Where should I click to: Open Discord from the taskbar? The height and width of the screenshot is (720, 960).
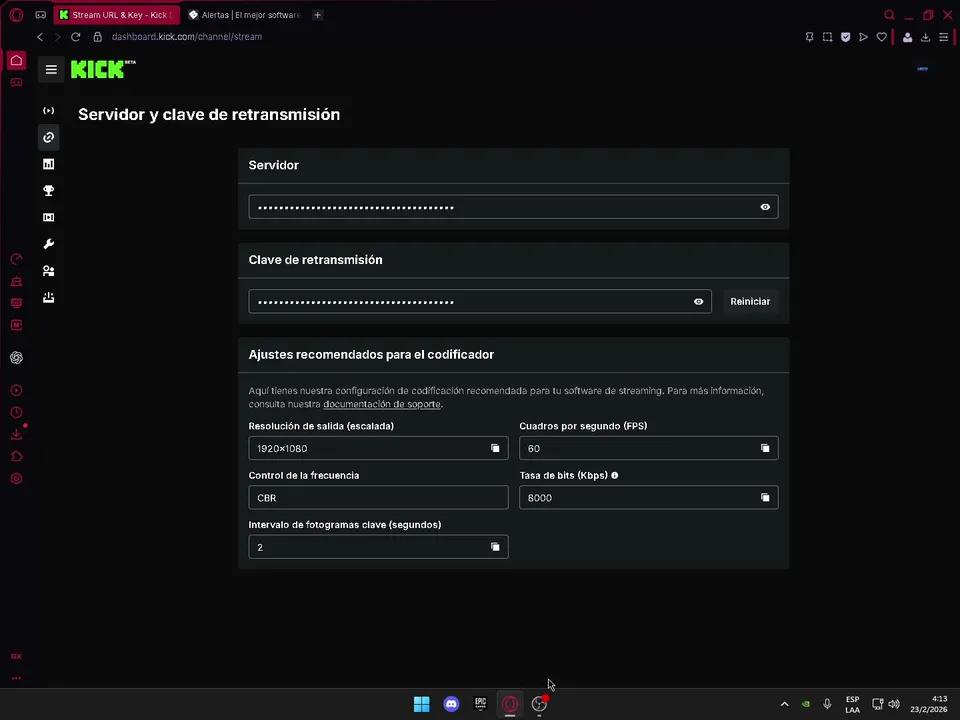tap(451, 704)
